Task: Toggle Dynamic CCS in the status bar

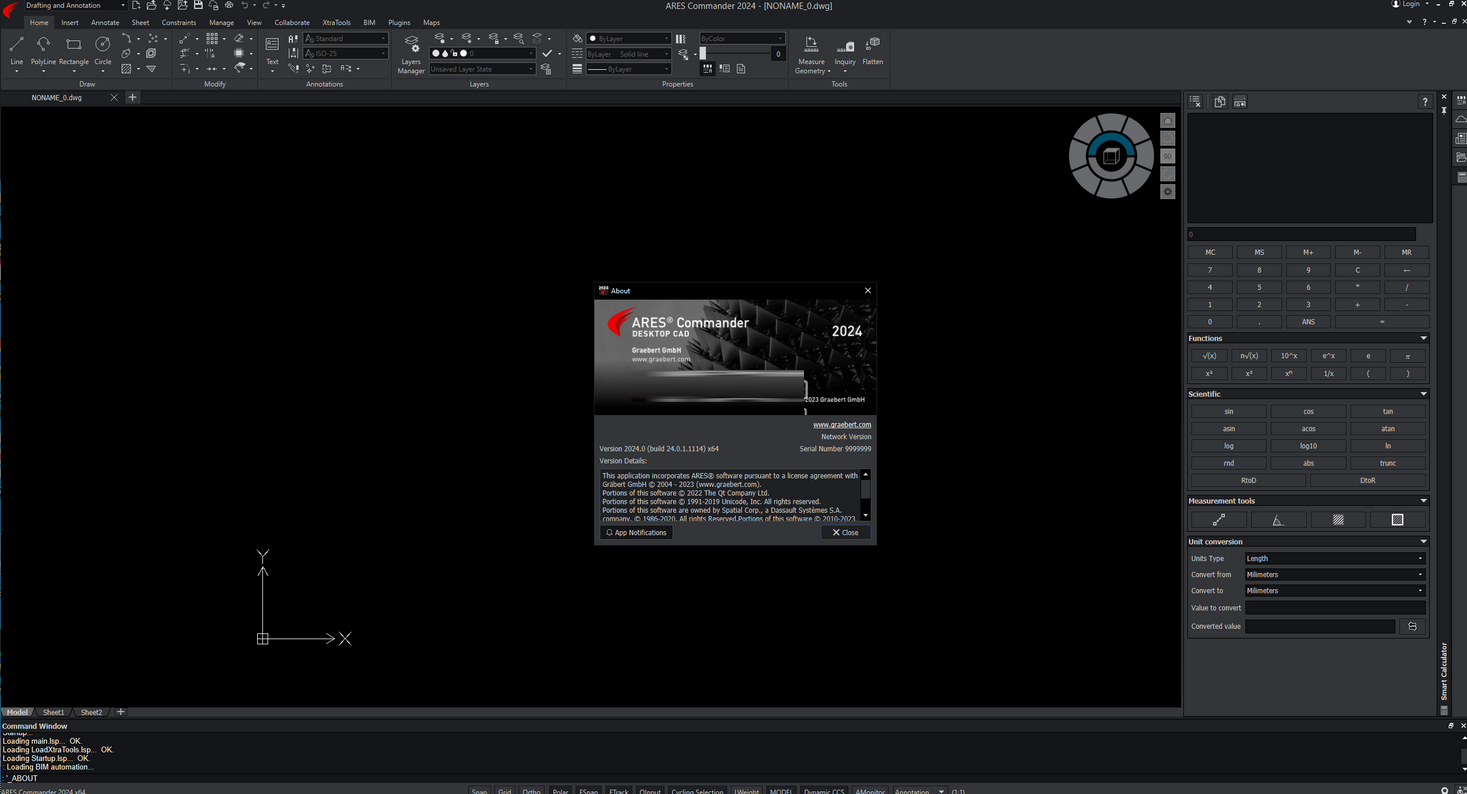Action: 824,791
